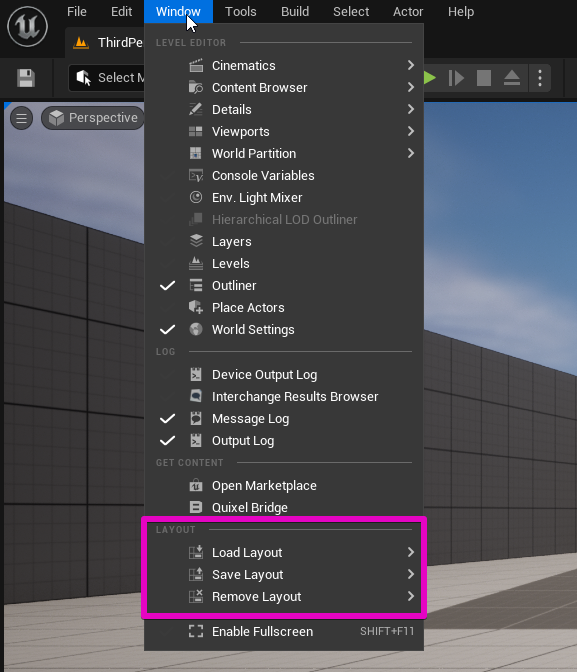The height and width of the screenshot is (672, 577).
Task: Click the Details pencil icon
Action: 196,109
